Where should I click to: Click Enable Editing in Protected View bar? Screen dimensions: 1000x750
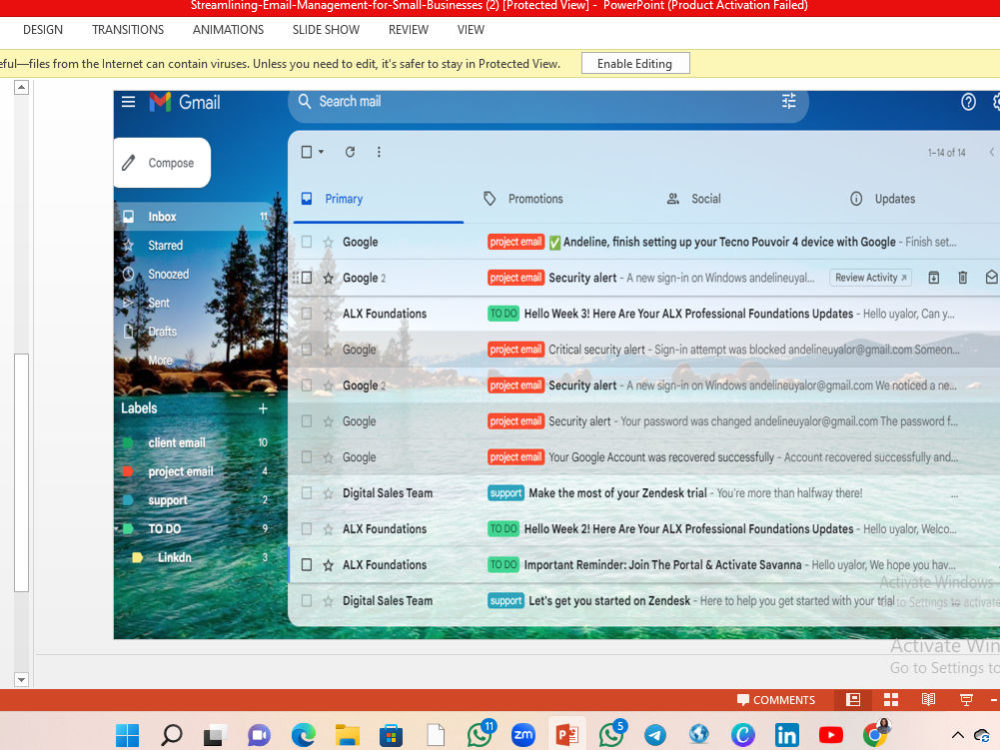point(635,64)
